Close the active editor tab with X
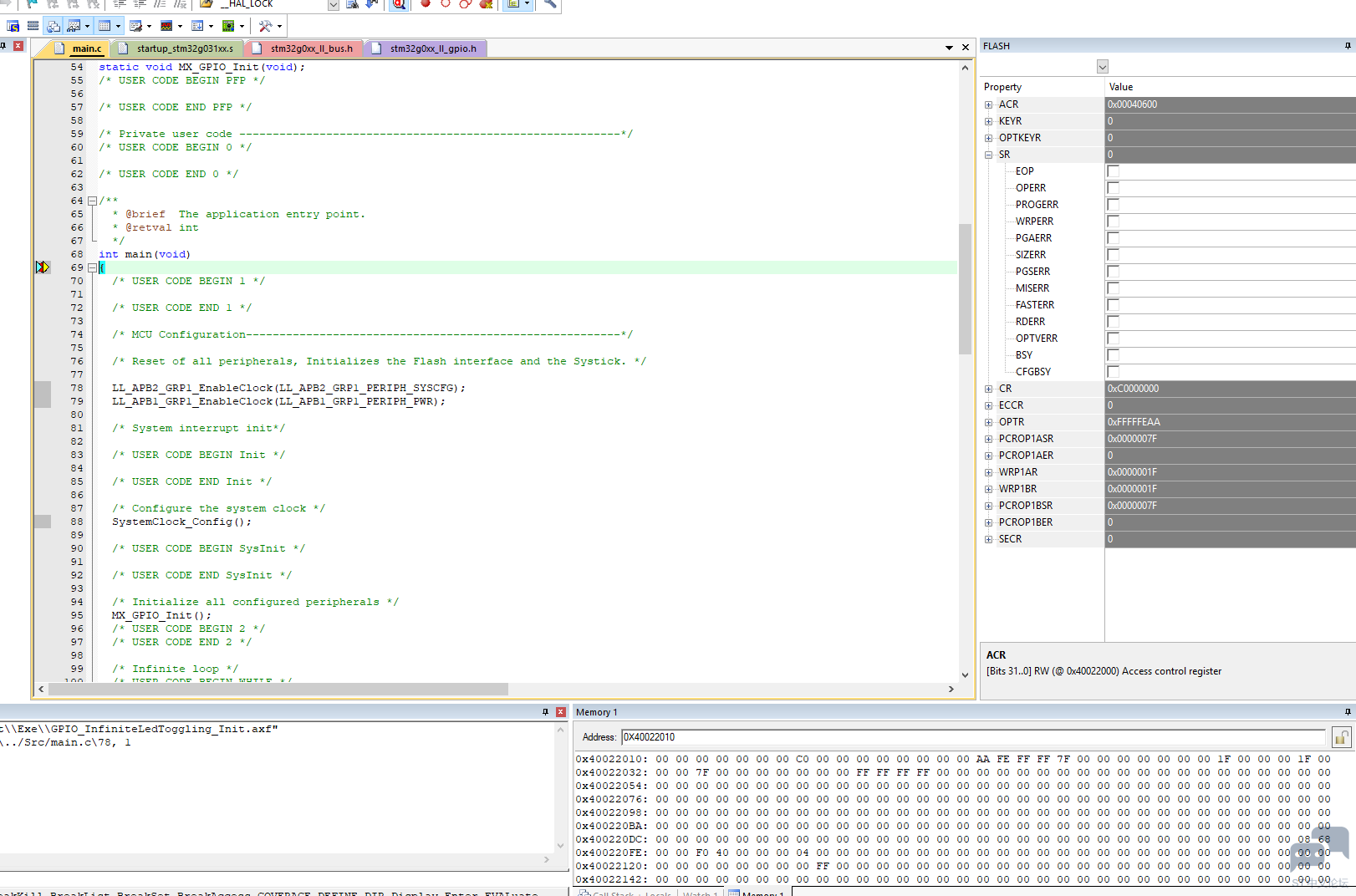Screen dimensions: 1356x896 click(966, 48)
